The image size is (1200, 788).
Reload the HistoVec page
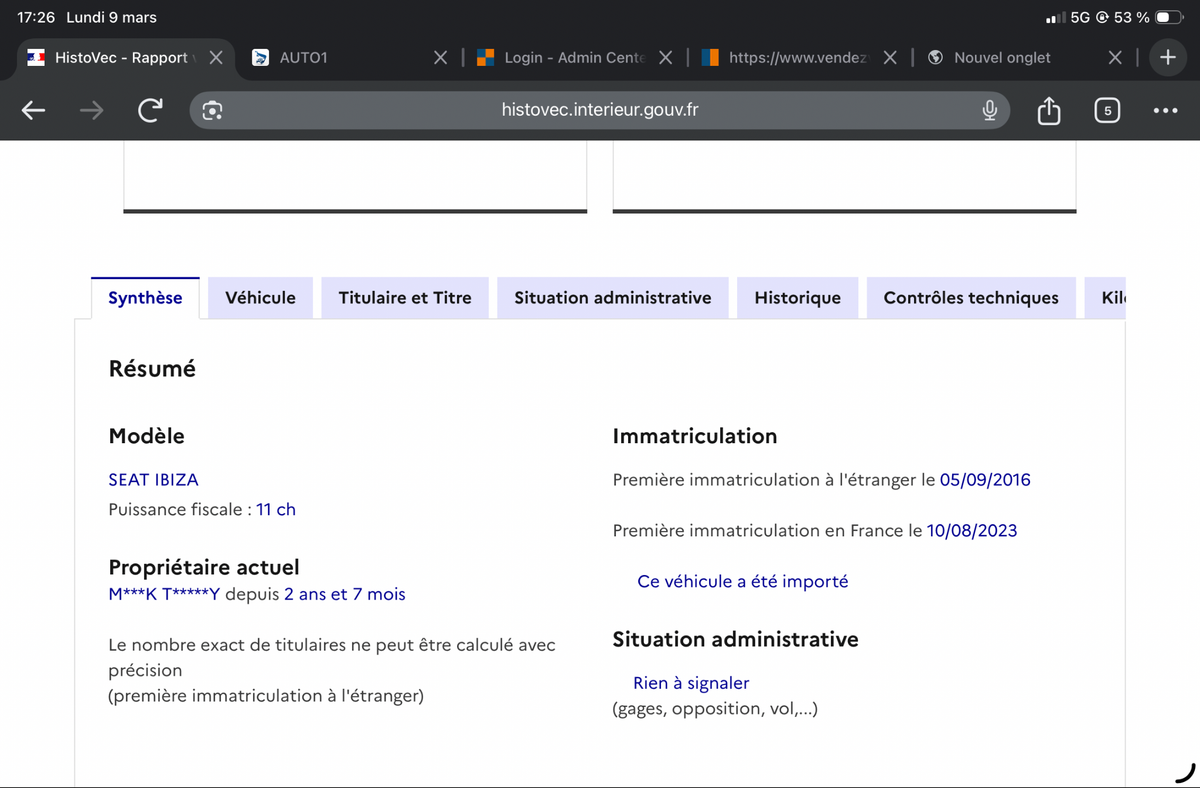[x=150, y=110]
